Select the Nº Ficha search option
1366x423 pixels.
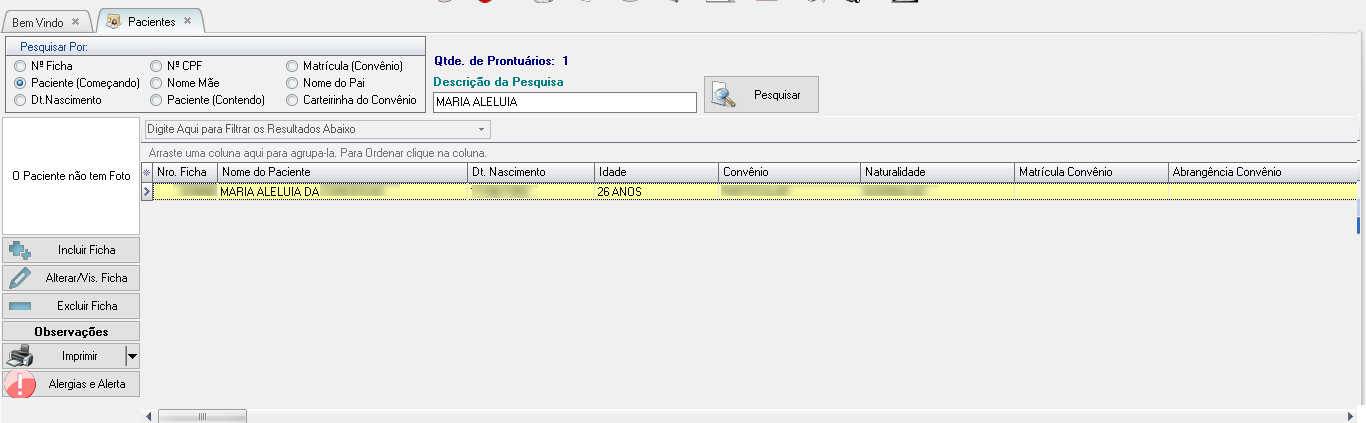(20, 66)
